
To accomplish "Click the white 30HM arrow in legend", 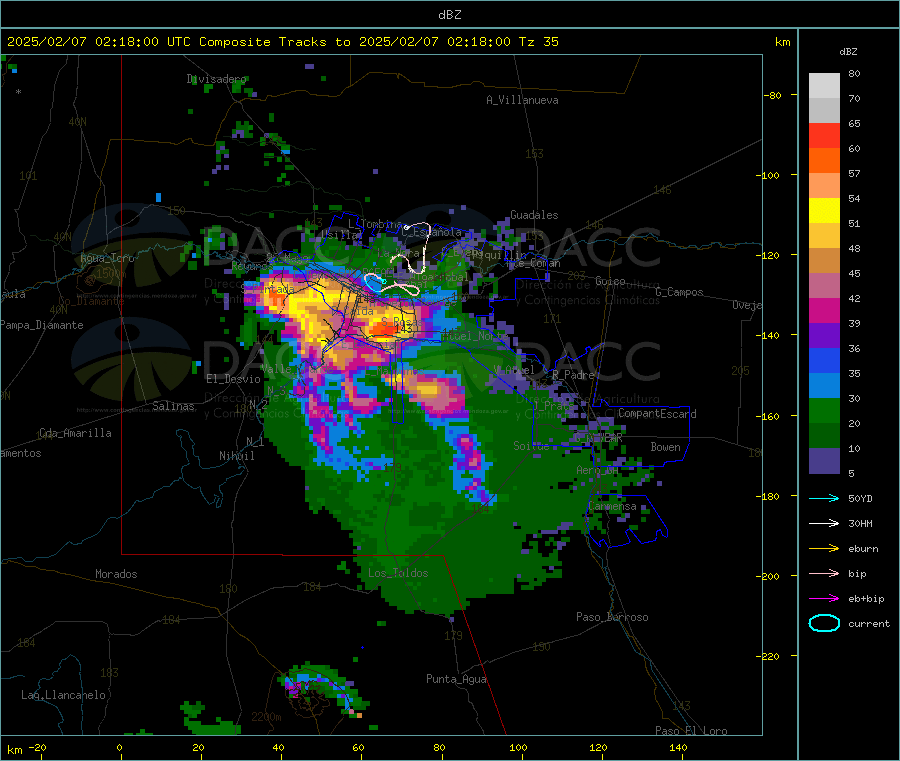I will point(824,523).
